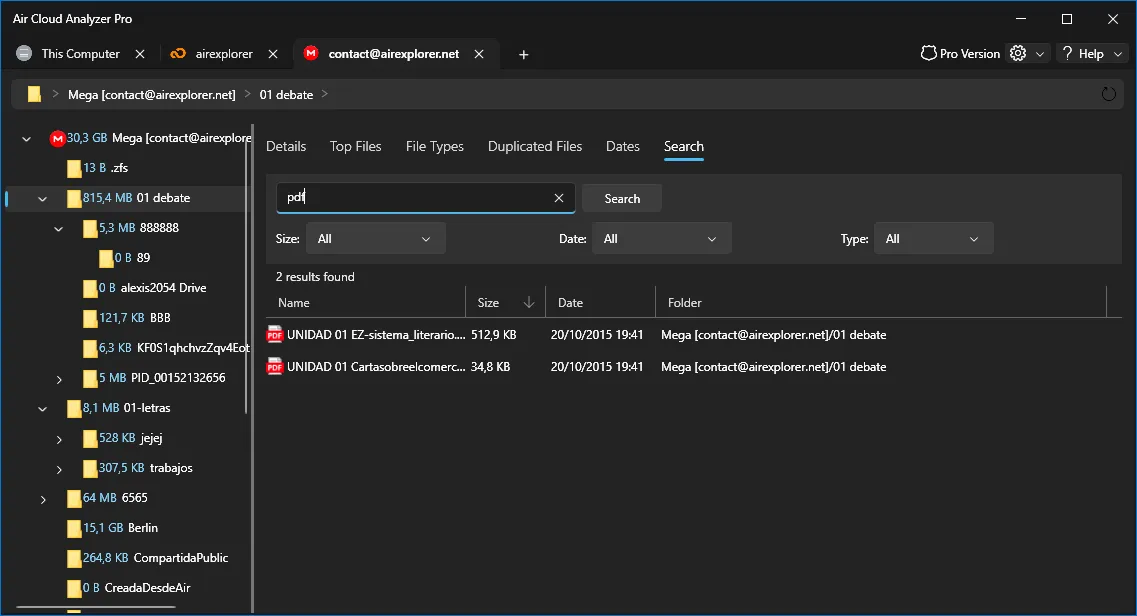Screen dimensions: 1137x616
Task: Click the 512,9 KB size cell
Action: [x=494, y=335]
